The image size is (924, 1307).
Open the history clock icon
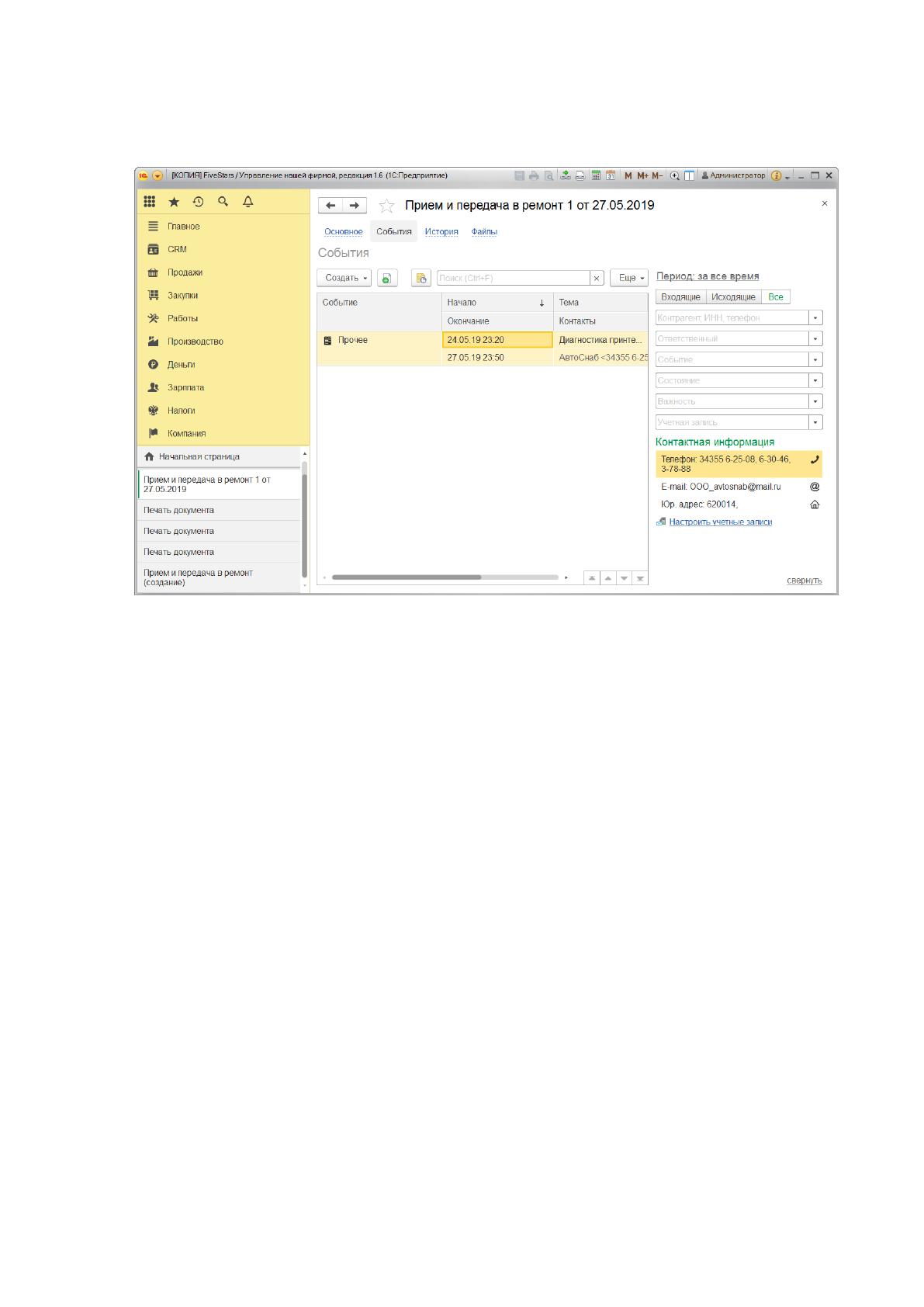[199, 202]
